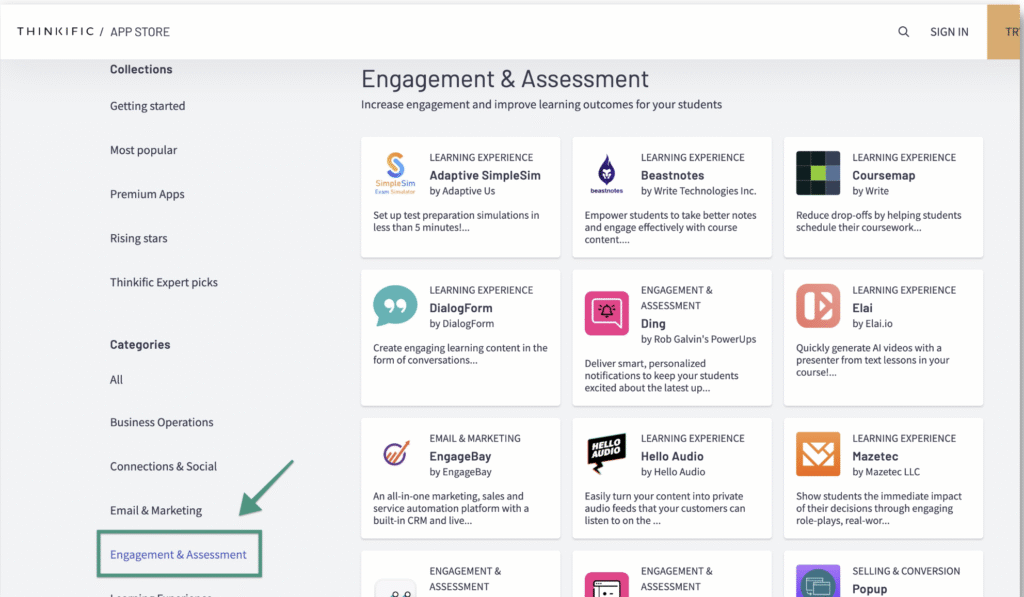Click the EngageBay app title

[x=460, y=456]
